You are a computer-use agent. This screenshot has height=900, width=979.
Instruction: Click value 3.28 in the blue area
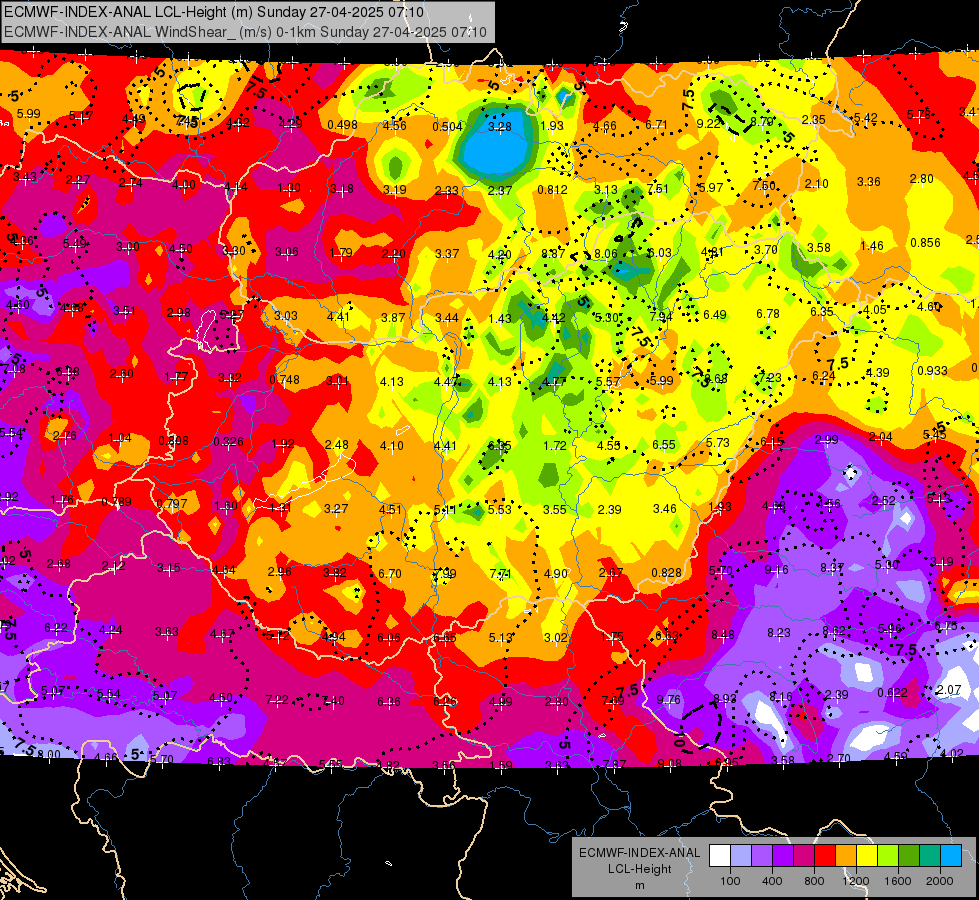point(499,127)
